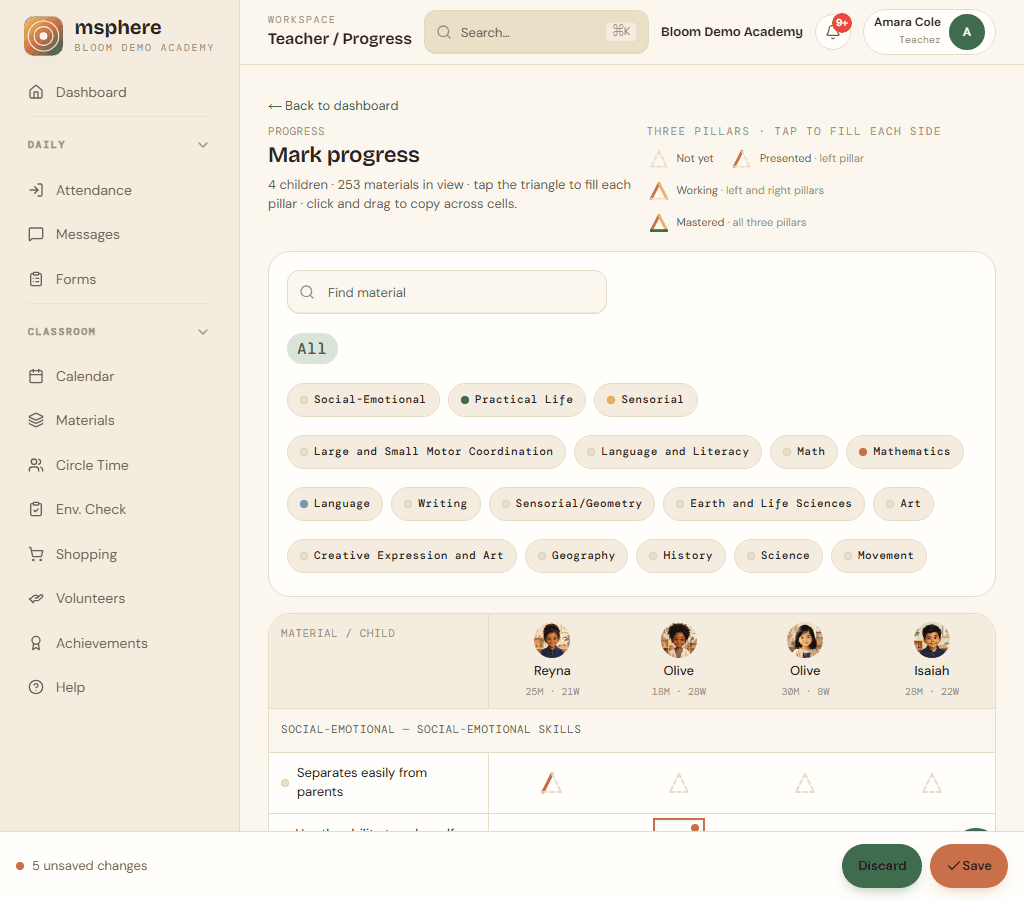This screenshot has height=900, width=1024.
Task: Click the Presented legend triangle
Action: point(741,159)
